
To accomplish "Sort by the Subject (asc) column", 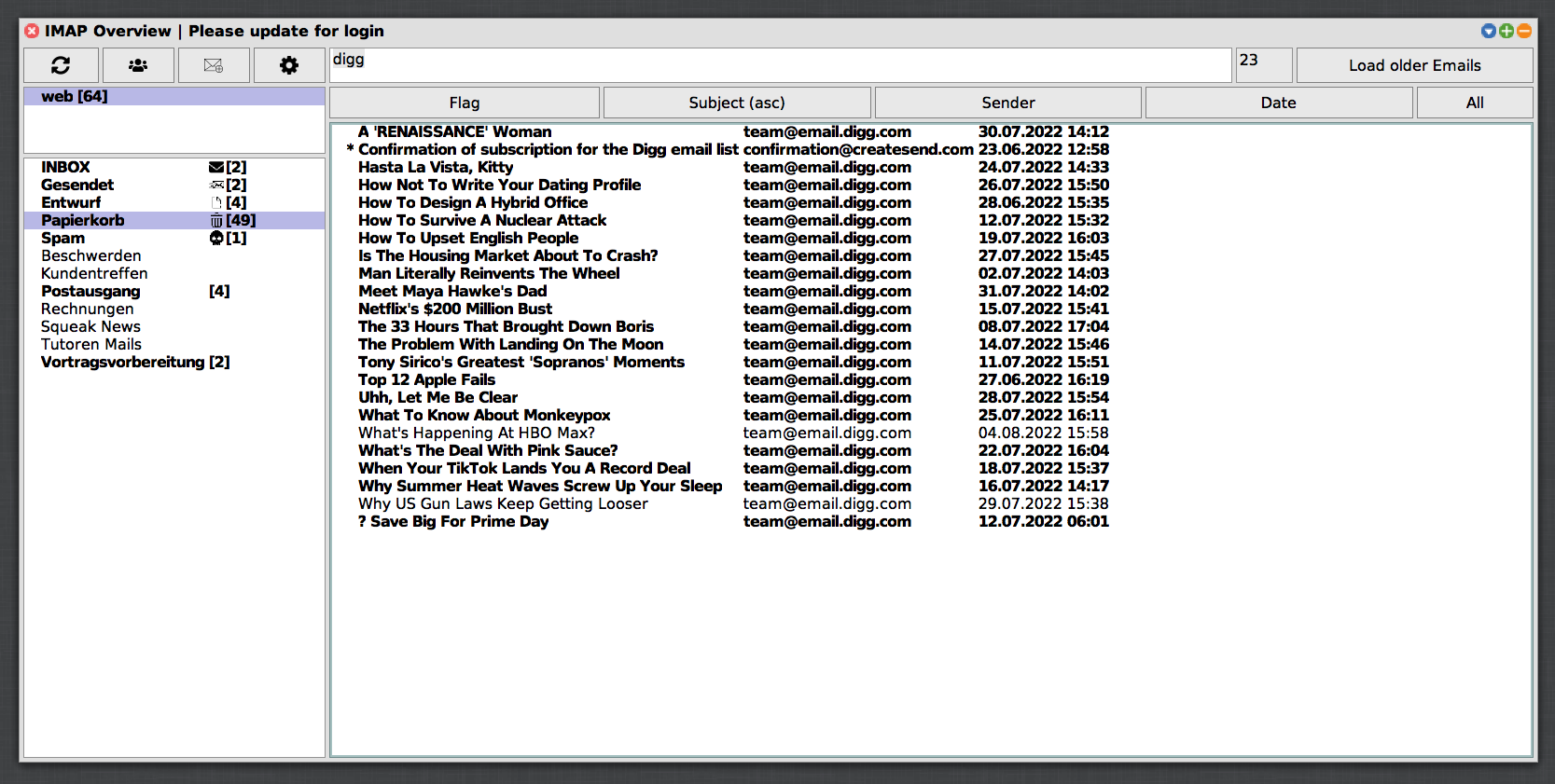I will (x=737, y=103).
